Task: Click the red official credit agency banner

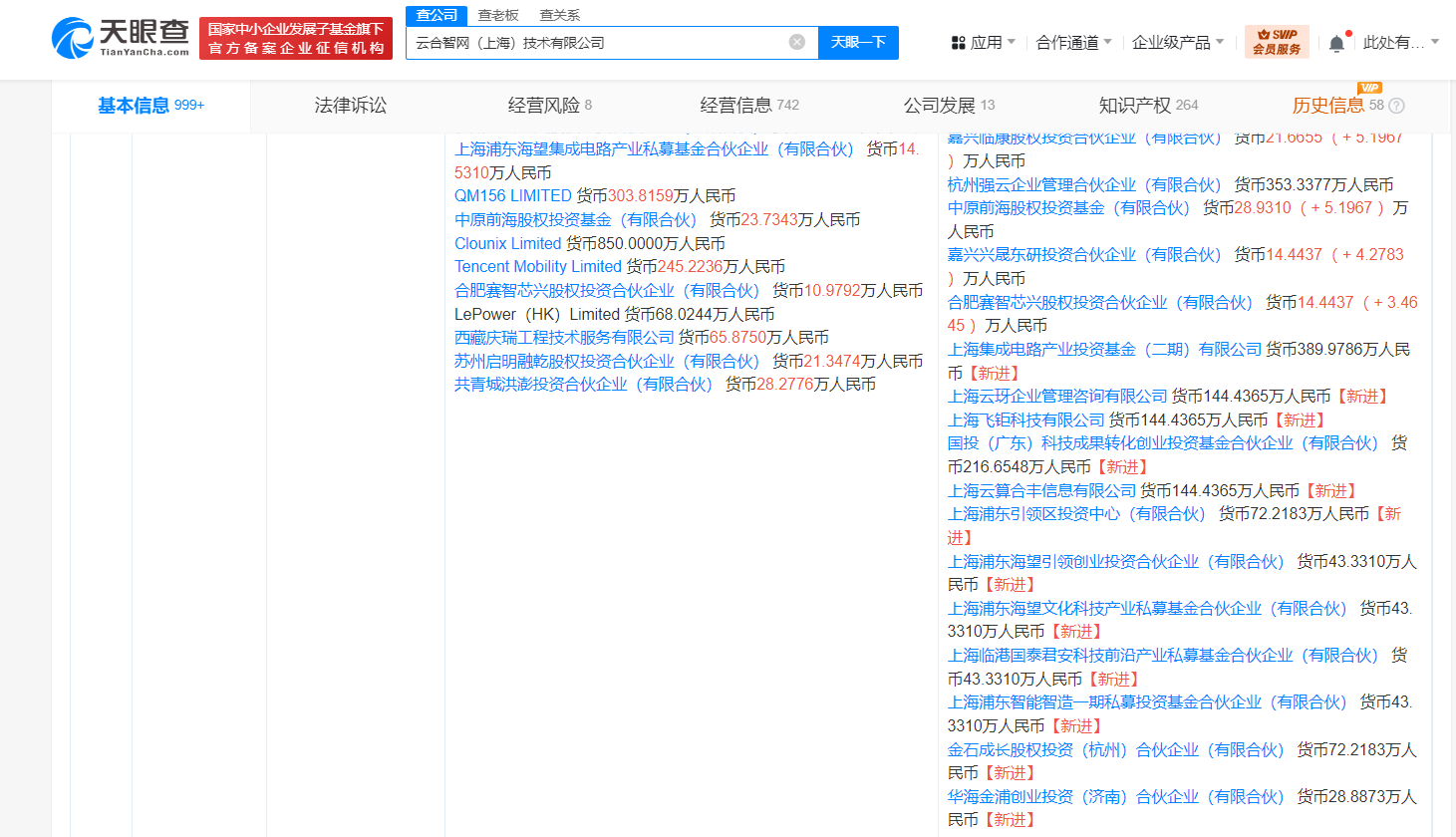Action: [296, 39]
